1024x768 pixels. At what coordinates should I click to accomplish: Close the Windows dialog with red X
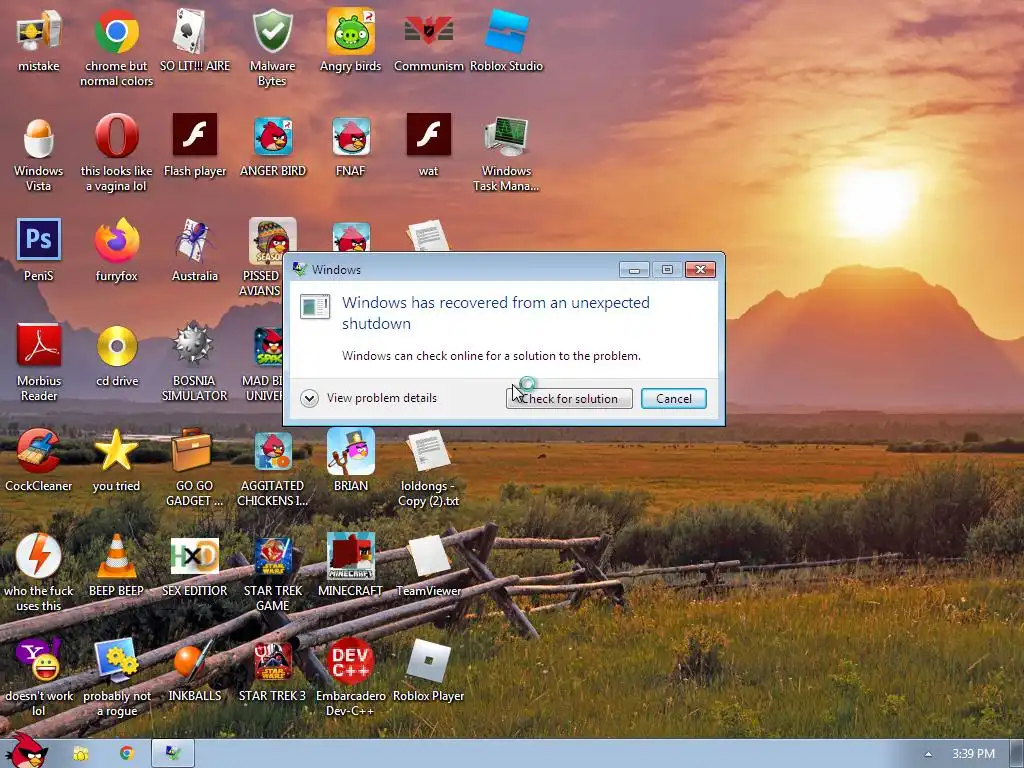pyautogui.click(x=700, y=270)
